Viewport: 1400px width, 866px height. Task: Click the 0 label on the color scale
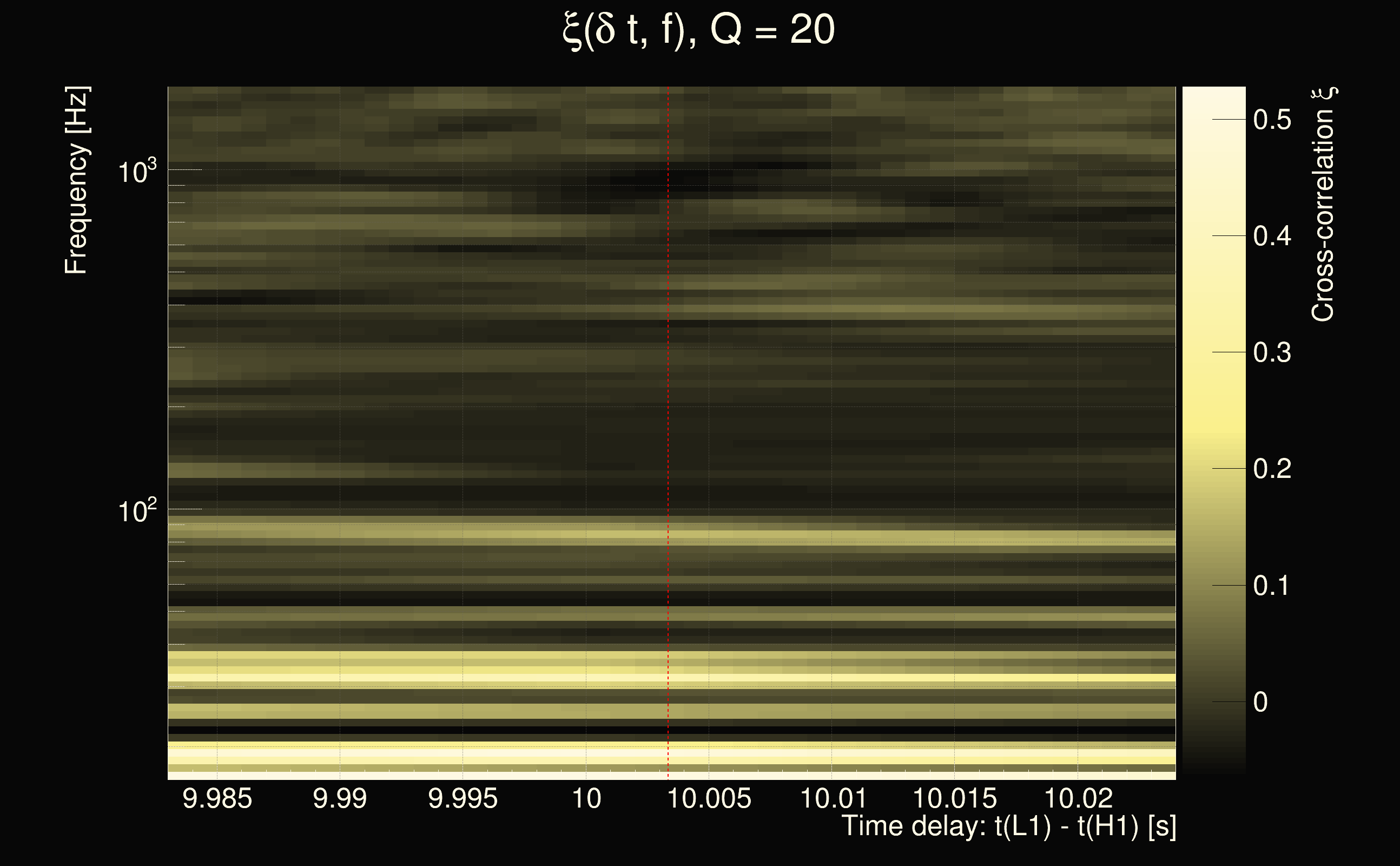[x=1260, y=701]
